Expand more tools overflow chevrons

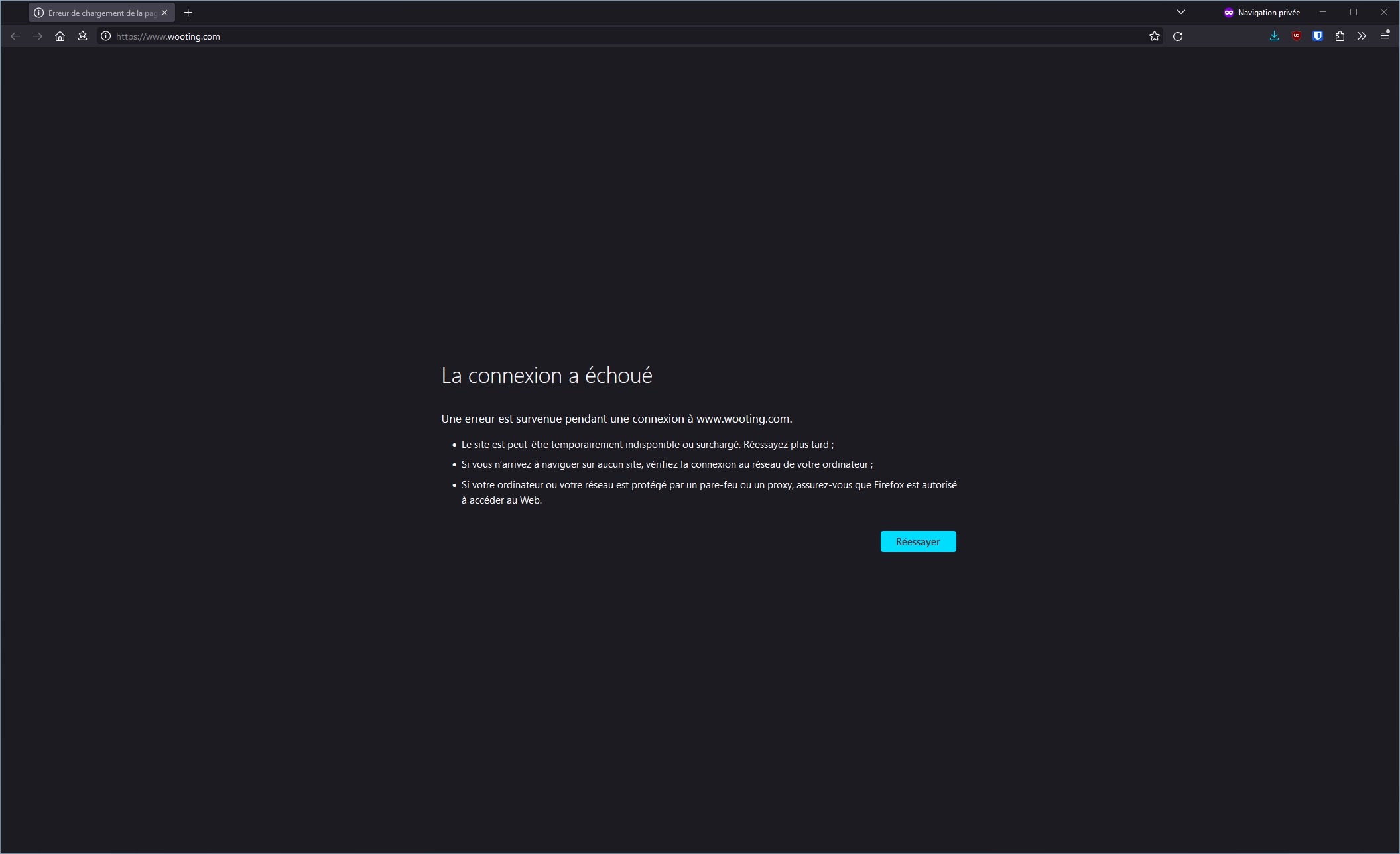tap(1362, 36)
